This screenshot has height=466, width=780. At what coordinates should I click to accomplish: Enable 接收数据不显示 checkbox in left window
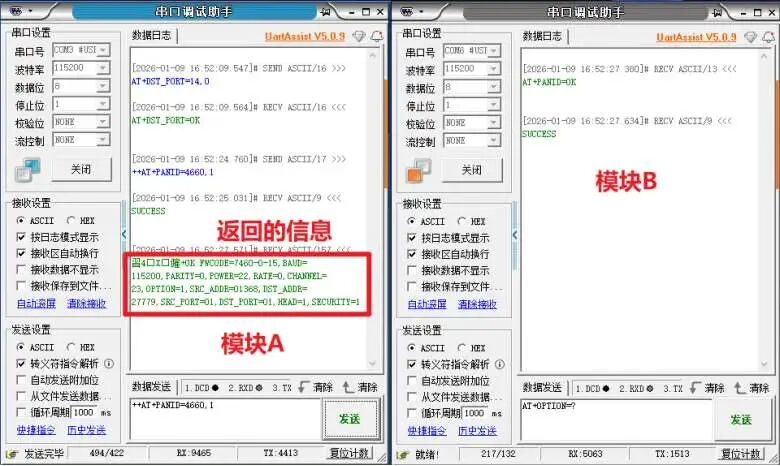[21, 270]
